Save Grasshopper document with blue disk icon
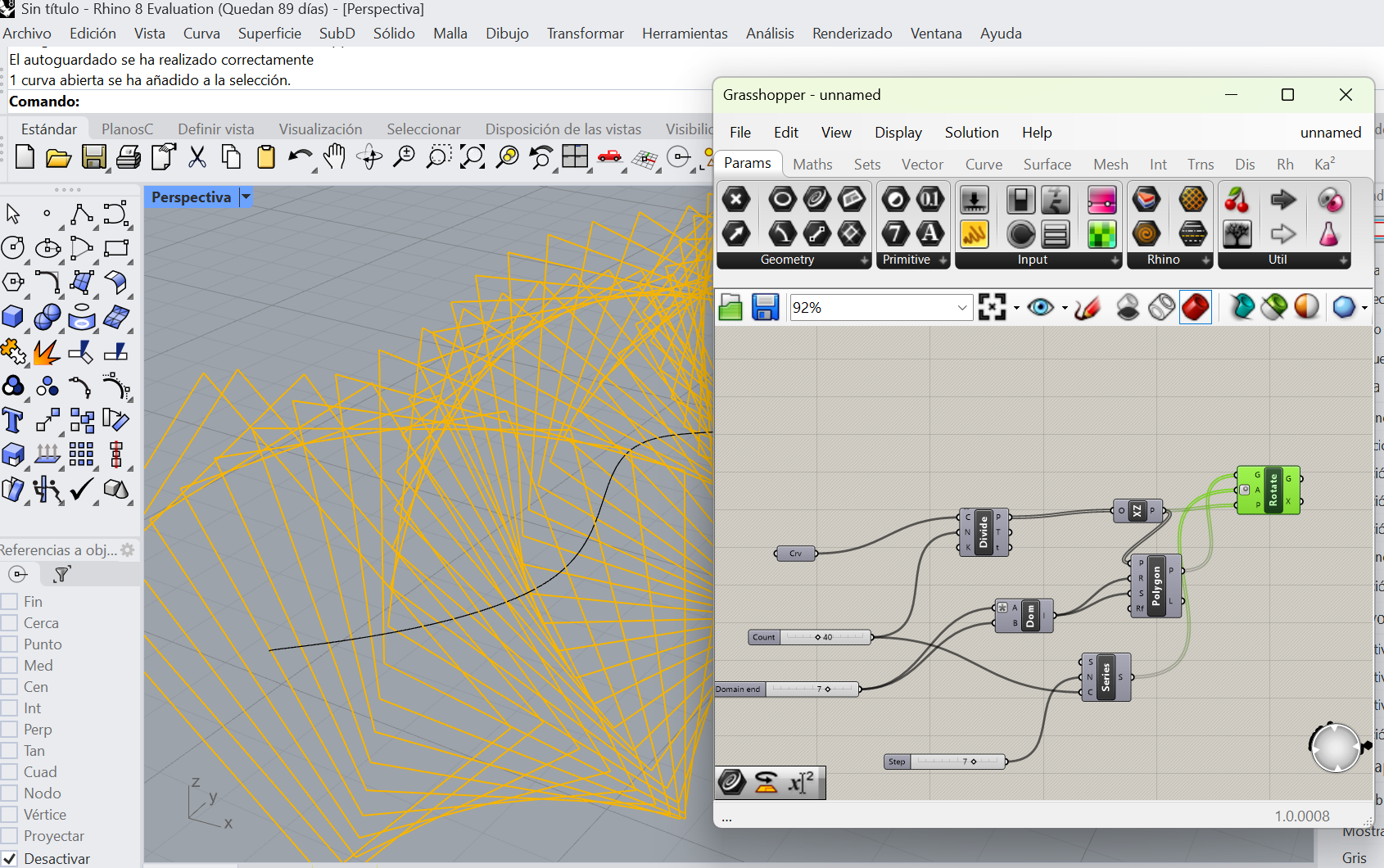The image size is (1384, 868). pos(765,308)
